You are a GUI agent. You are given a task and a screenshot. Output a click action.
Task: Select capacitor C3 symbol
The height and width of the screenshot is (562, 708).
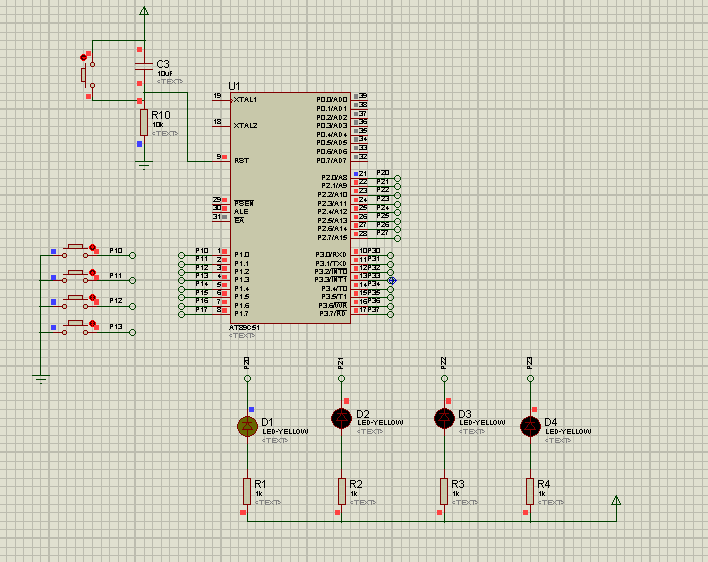coord(144,69)
